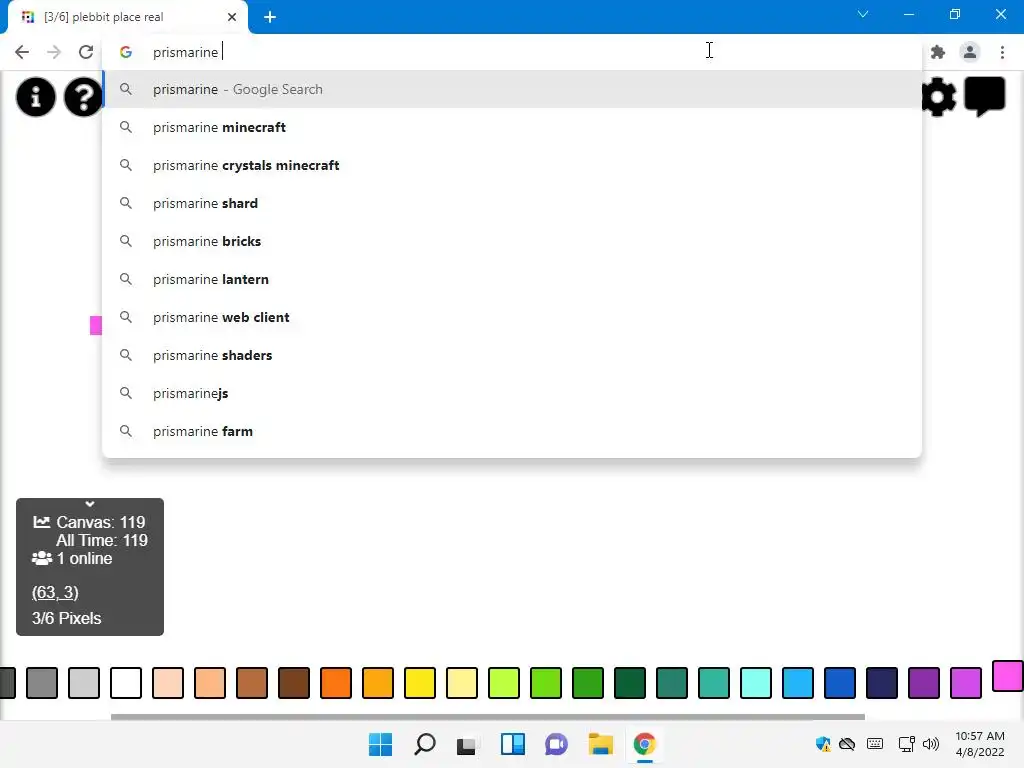Select the medium gray color swatch

click(x=42, y=683)
